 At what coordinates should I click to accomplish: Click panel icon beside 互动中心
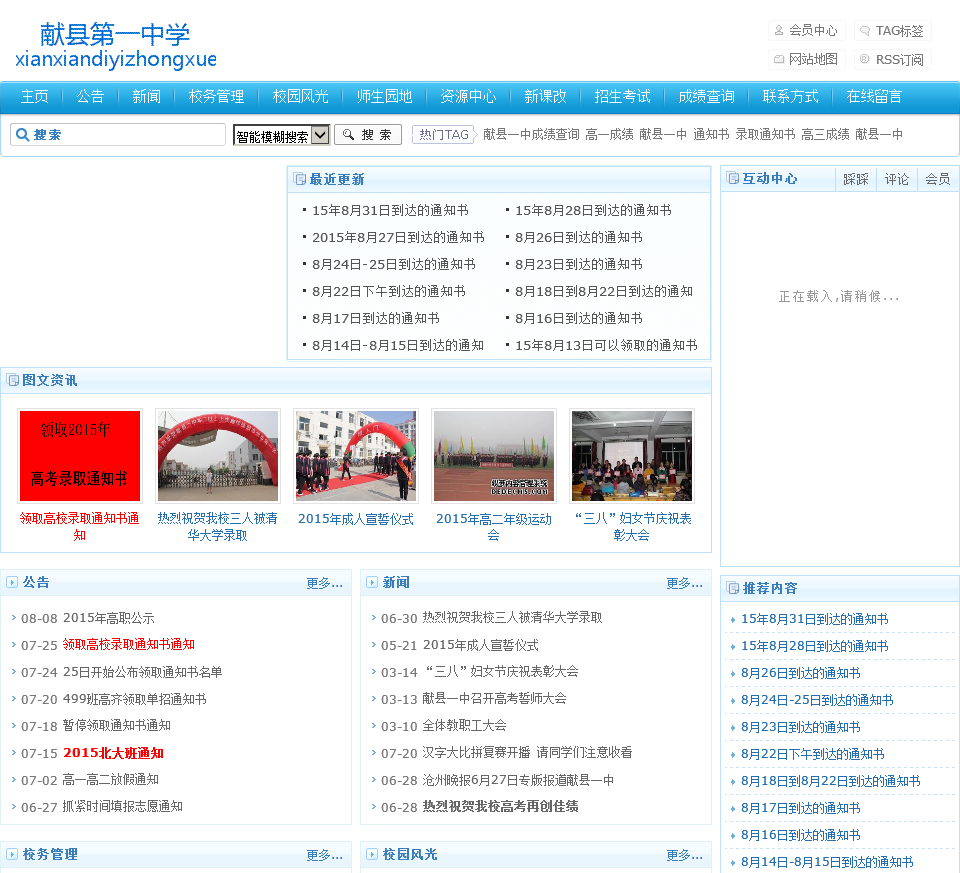click(x=732, y=178)
